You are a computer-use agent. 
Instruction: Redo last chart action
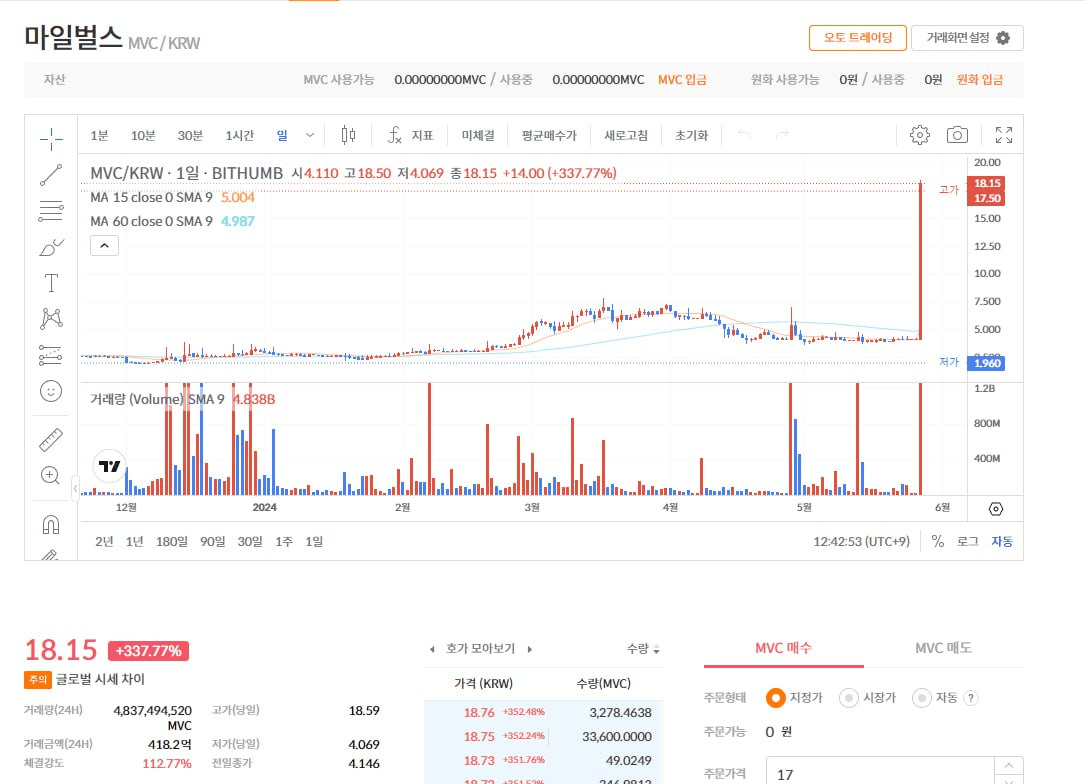click(x=782, y=134)
